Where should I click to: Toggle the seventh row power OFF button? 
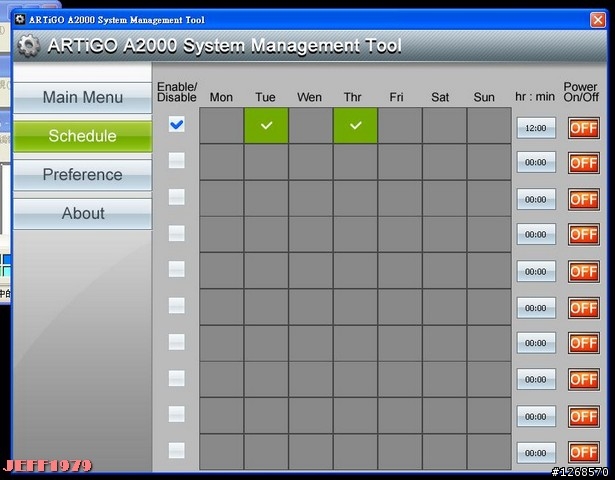584,343
